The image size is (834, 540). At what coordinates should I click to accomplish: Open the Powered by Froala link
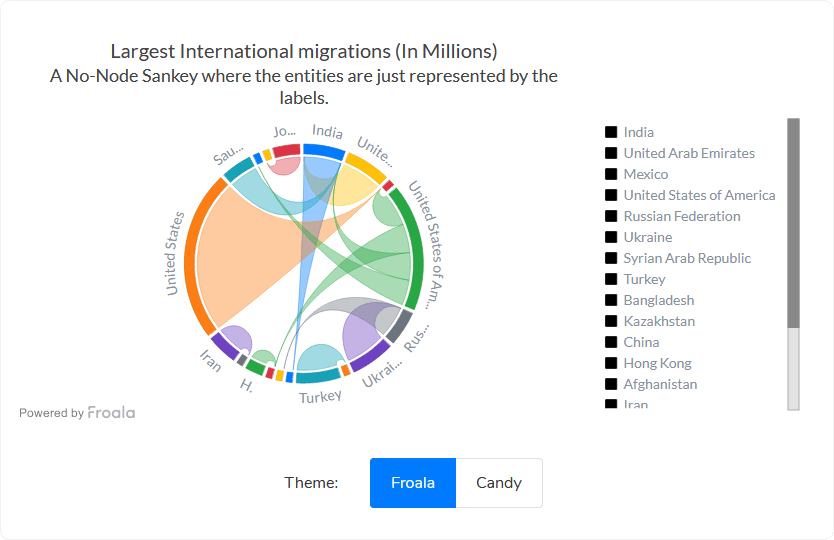(x=77, y=412)
